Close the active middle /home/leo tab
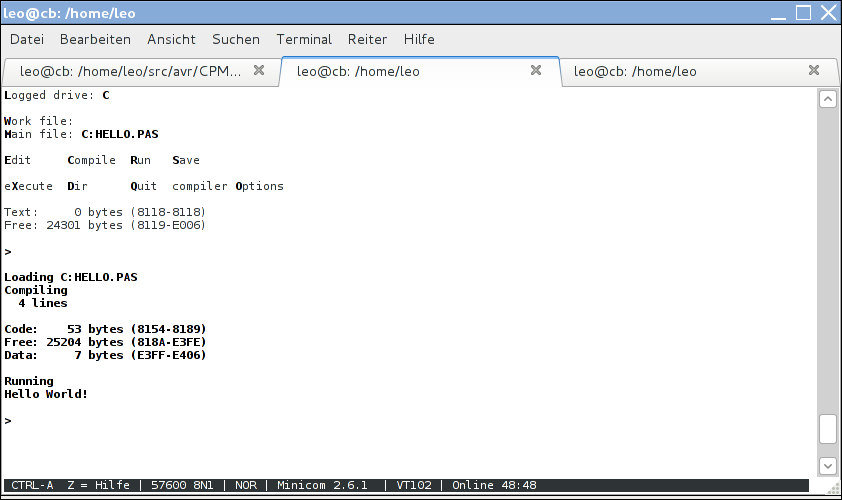The height and width of the screenshot is (500, 842). tap(536, 70)
